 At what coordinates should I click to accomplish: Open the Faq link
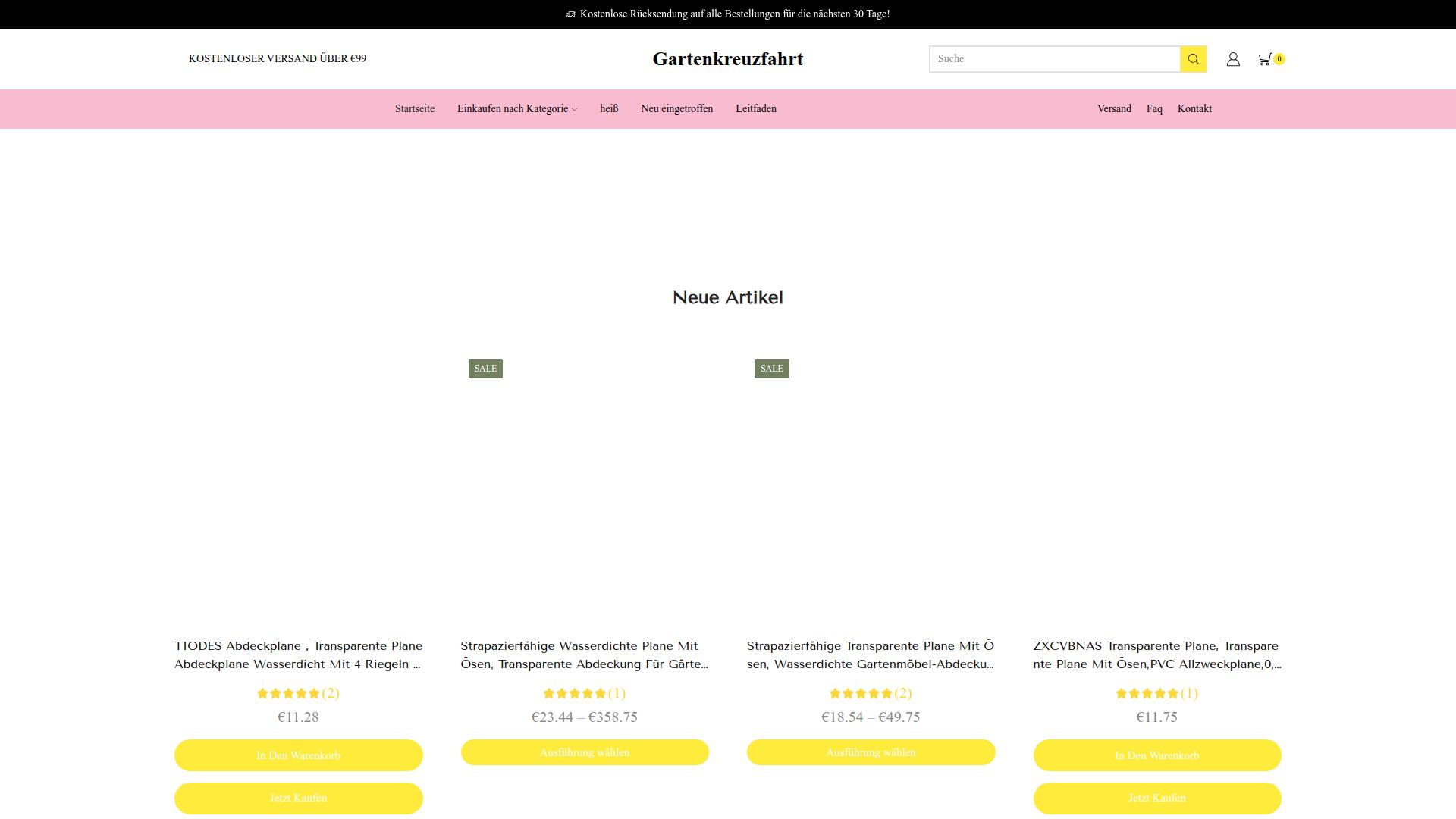[1154, 109]
